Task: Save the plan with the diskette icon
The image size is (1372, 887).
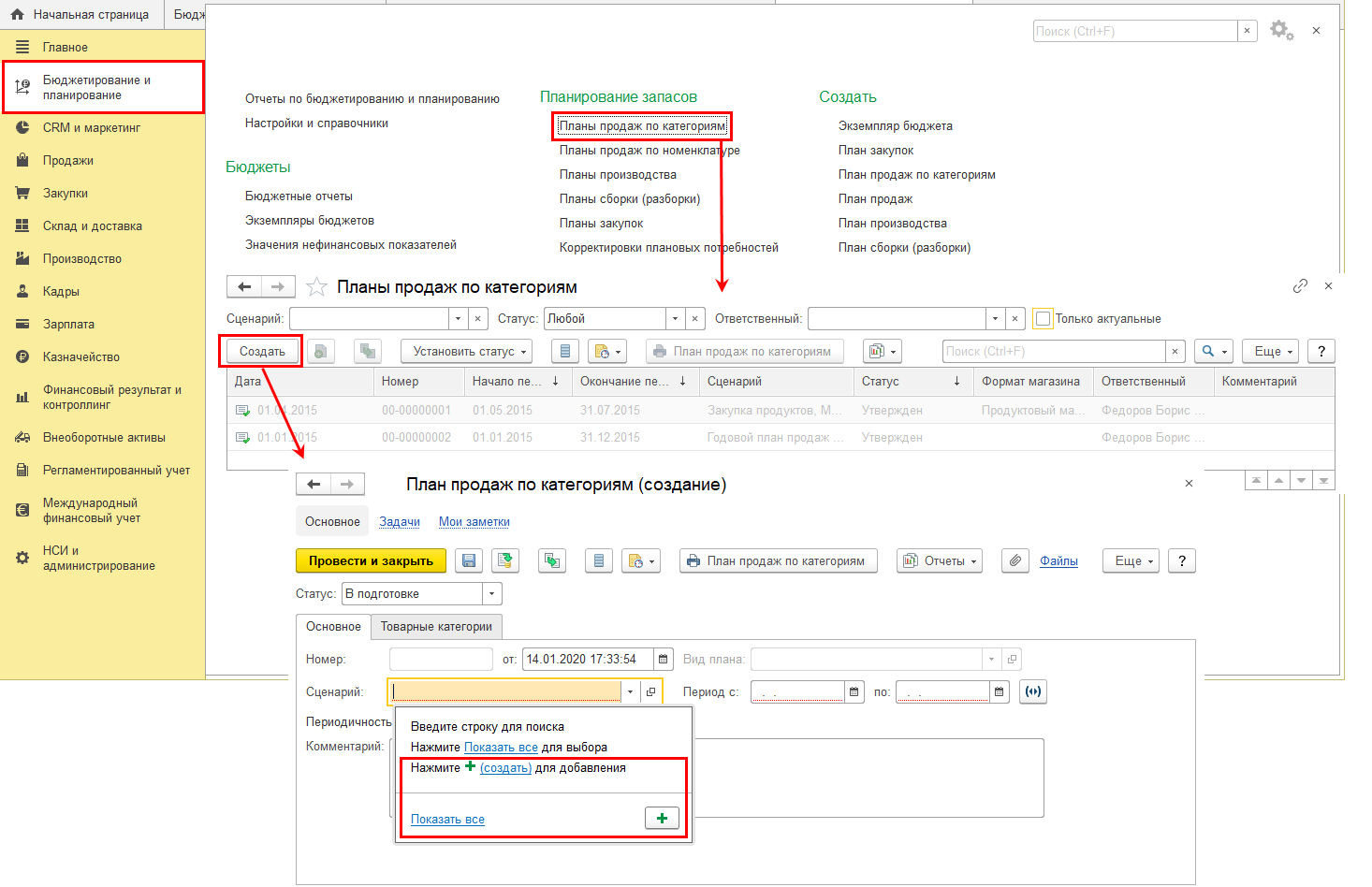Action: tap(469, 560)
